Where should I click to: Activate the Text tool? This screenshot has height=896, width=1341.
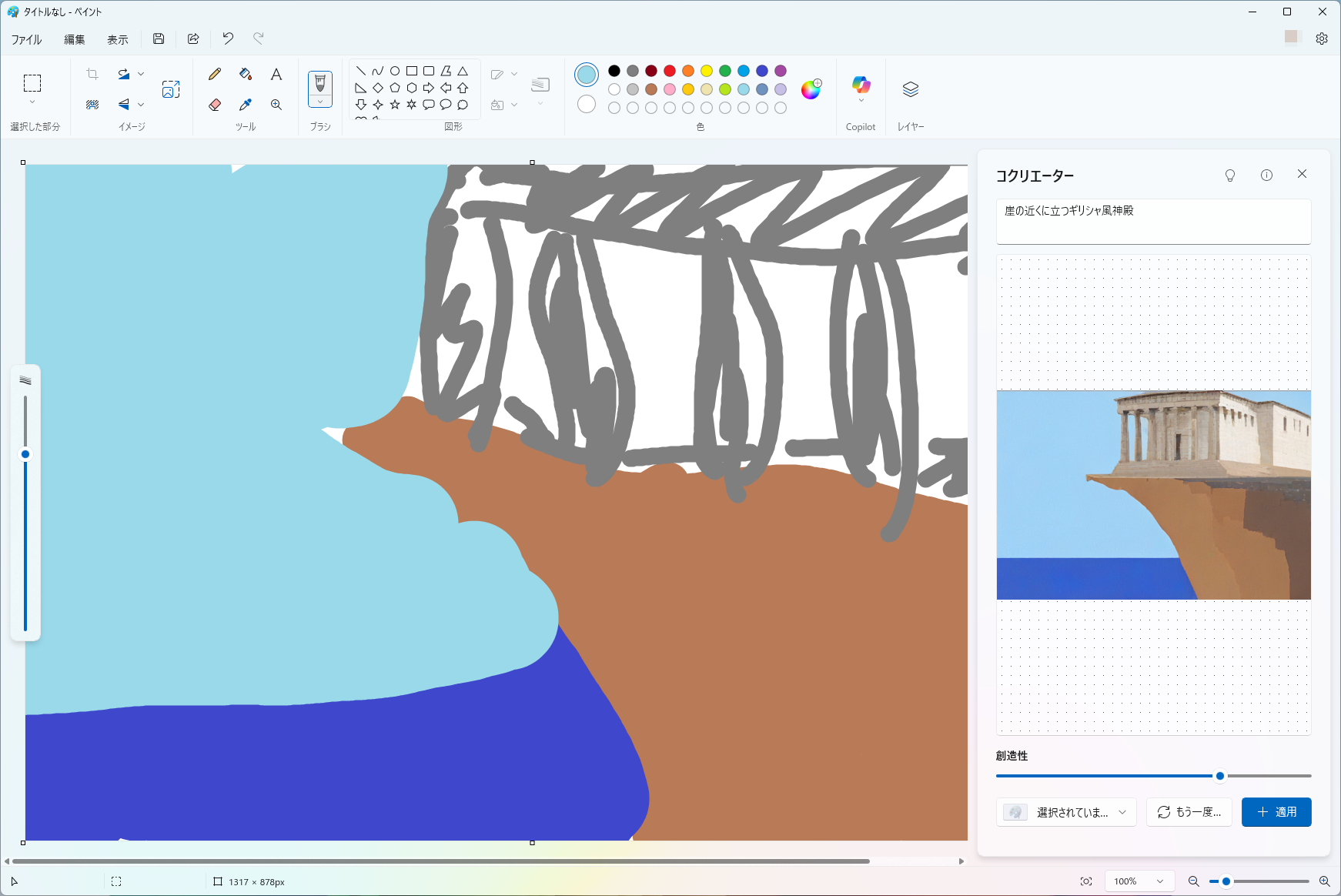pyautogui.click(x=276, y=74)
